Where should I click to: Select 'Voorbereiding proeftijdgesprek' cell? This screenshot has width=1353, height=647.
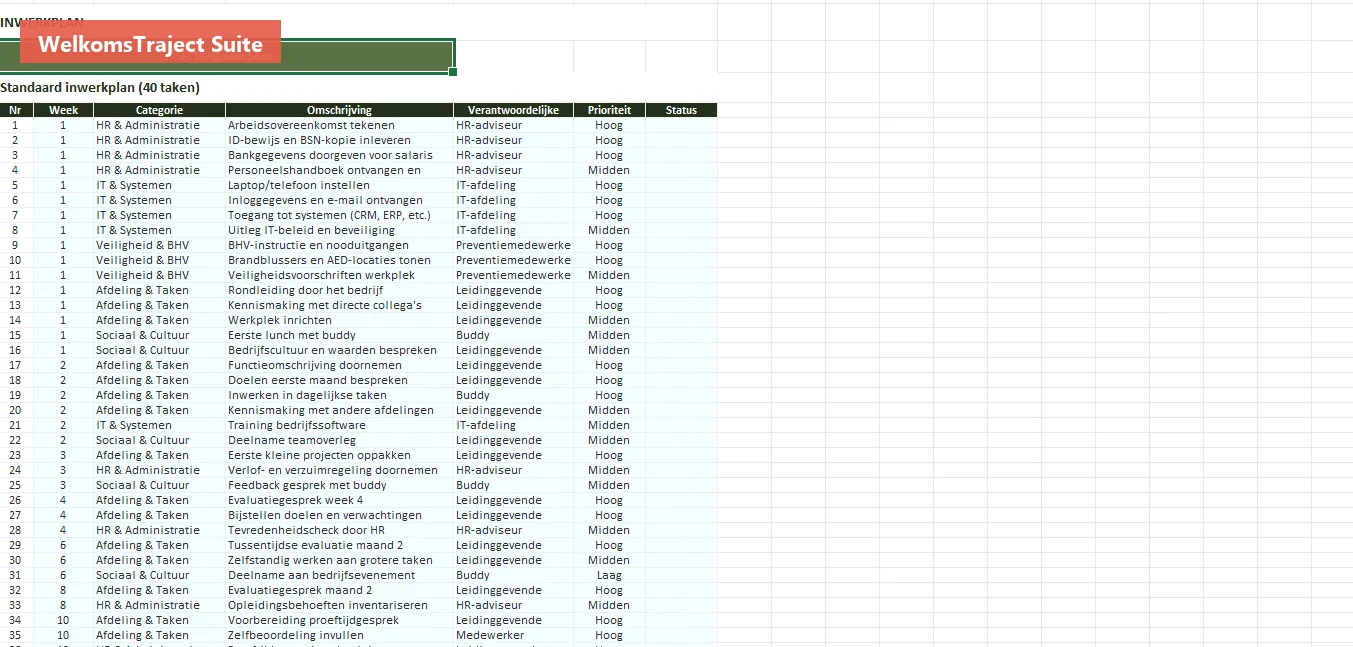pos(340,620)
